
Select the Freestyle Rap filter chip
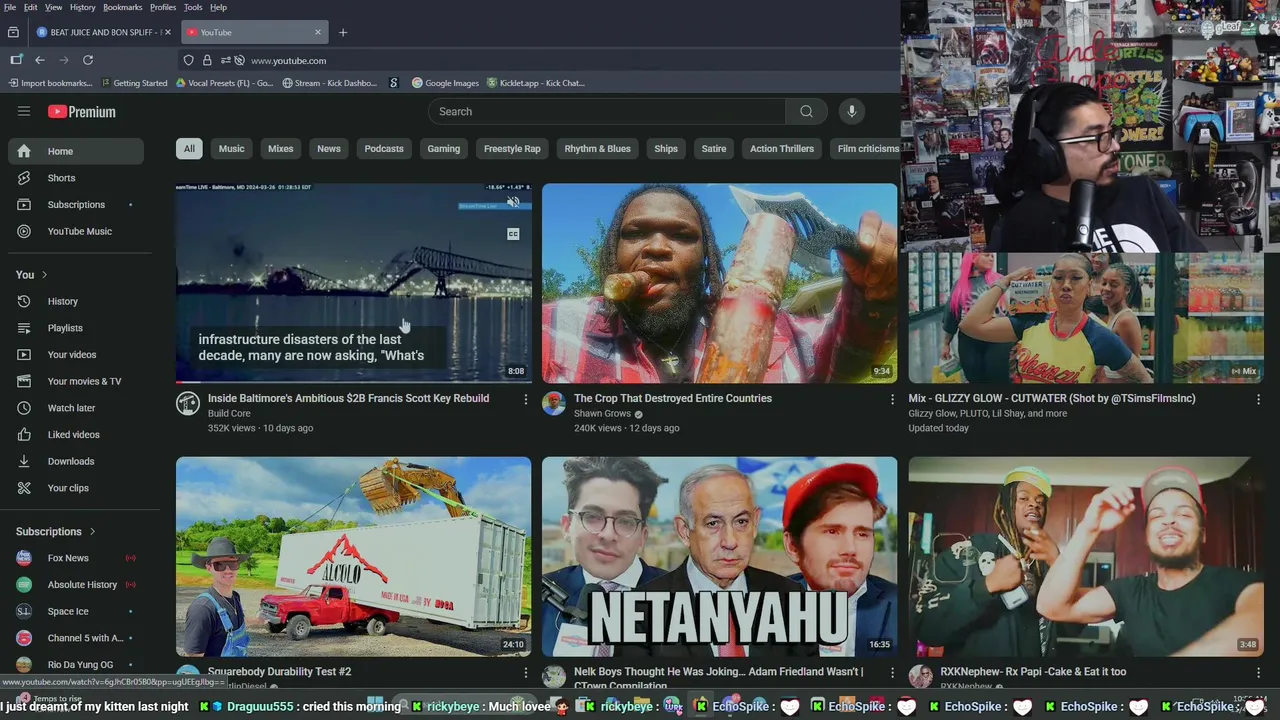point(512,149)
